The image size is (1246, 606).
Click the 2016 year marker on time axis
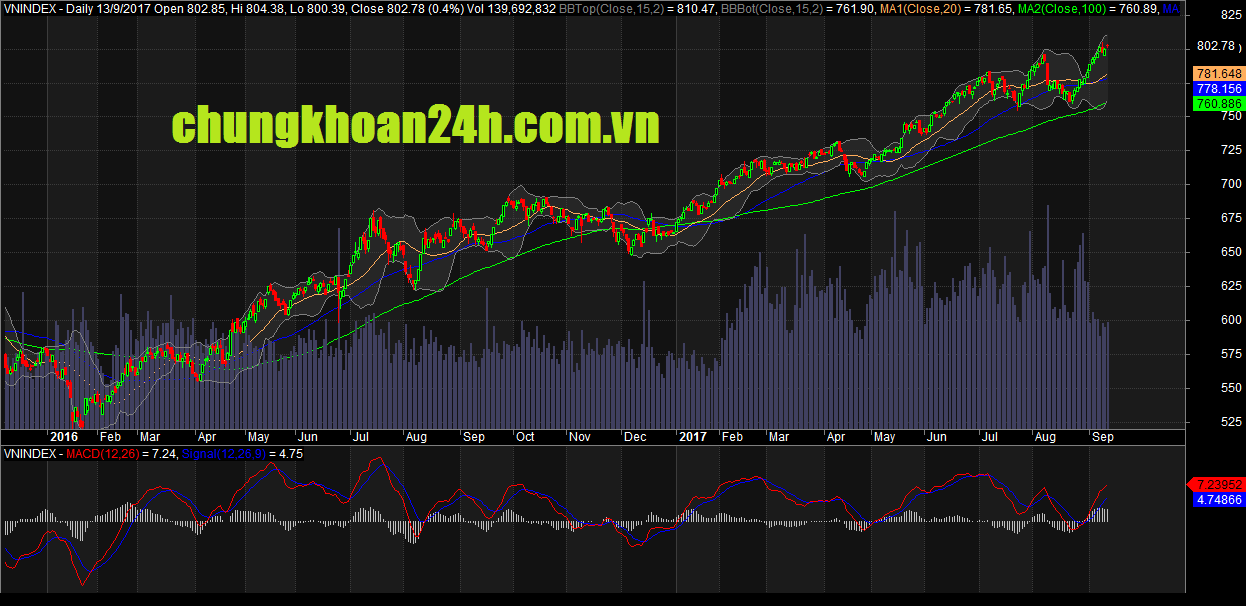pos(64,437)
